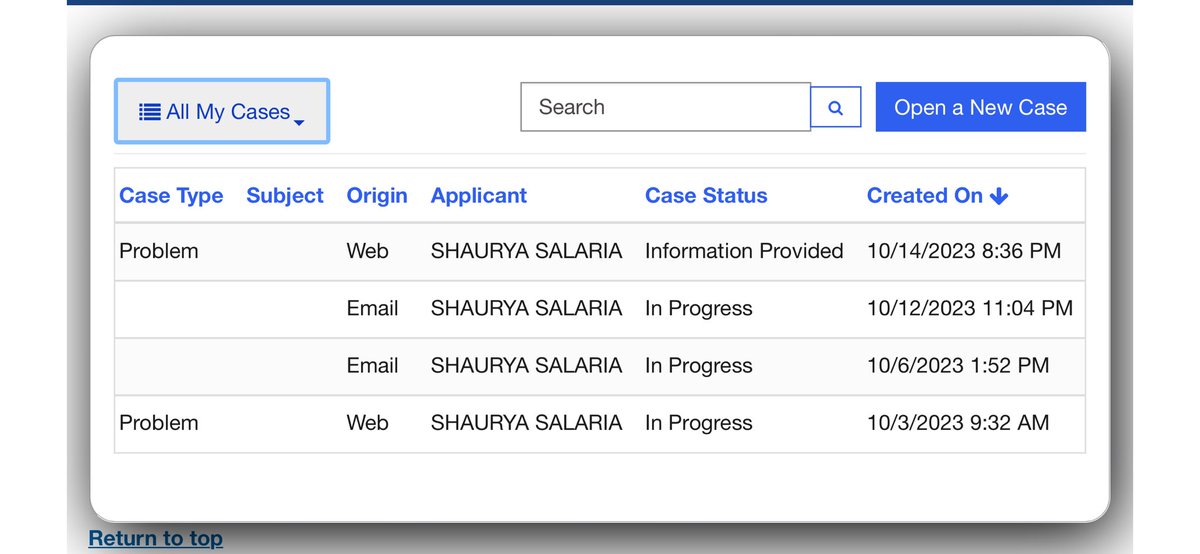
Task: Sort by Origin column header
Action: (377, 196)
